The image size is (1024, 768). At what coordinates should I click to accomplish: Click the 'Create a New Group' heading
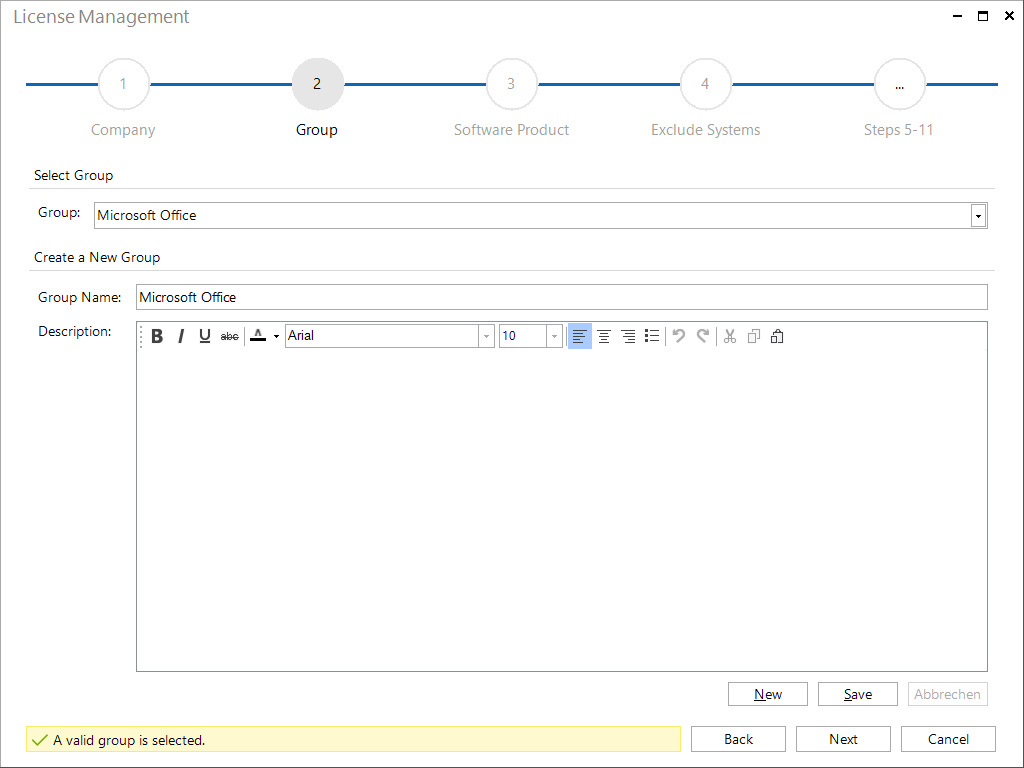click(97, 257)
